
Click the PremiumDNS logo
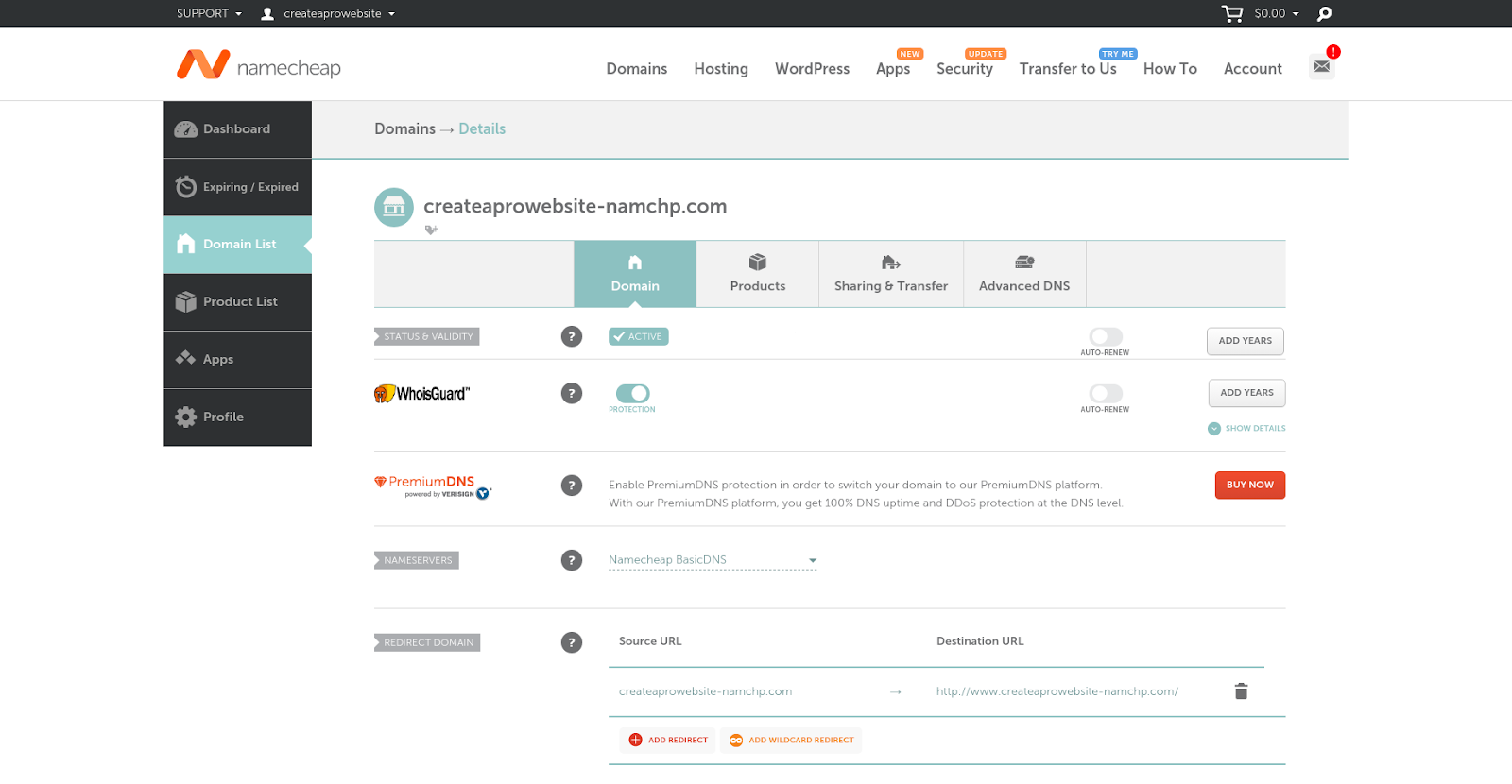tap(434, 486)
